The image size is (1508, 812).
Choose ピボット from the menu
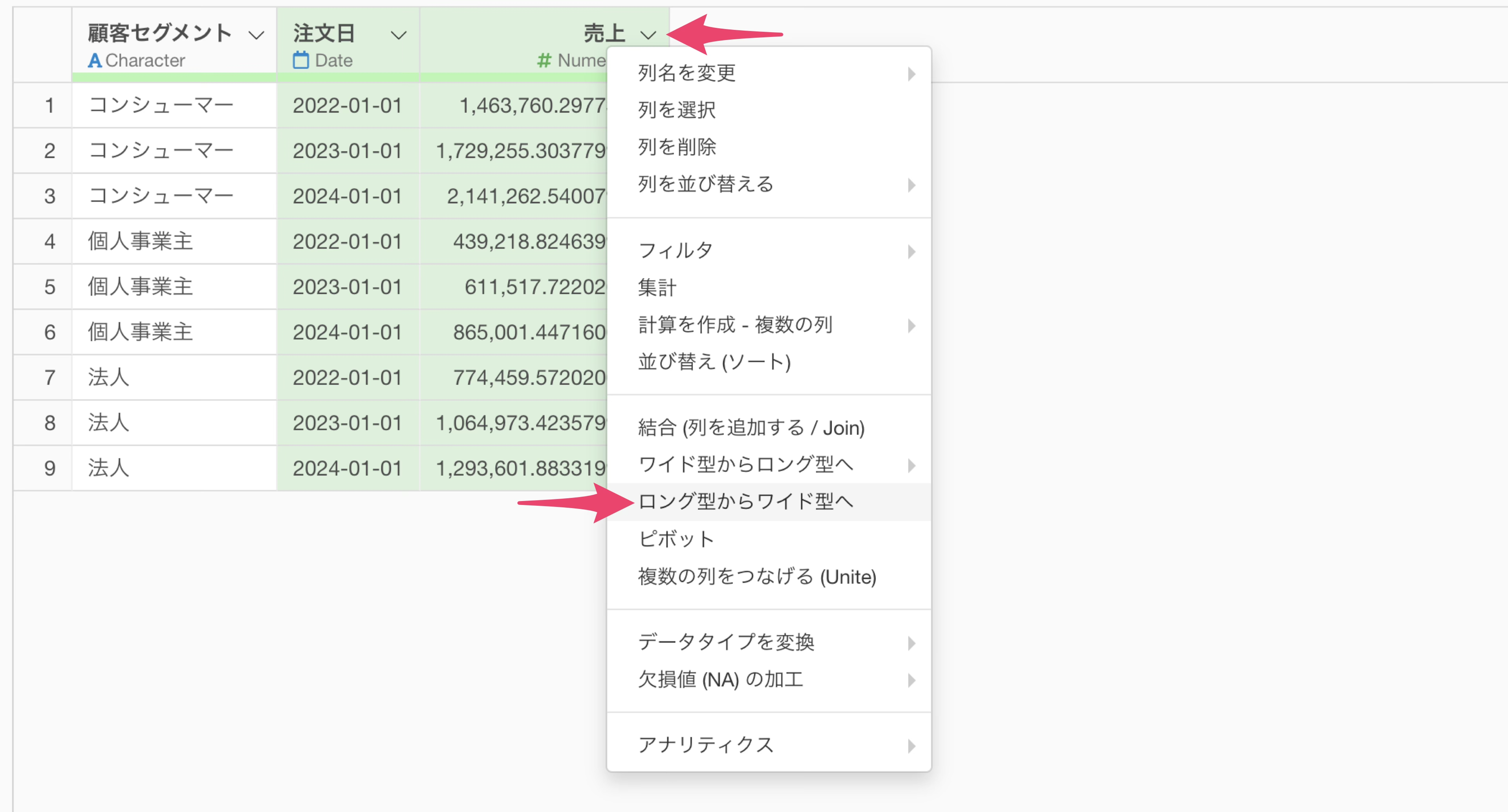(676, 539)
